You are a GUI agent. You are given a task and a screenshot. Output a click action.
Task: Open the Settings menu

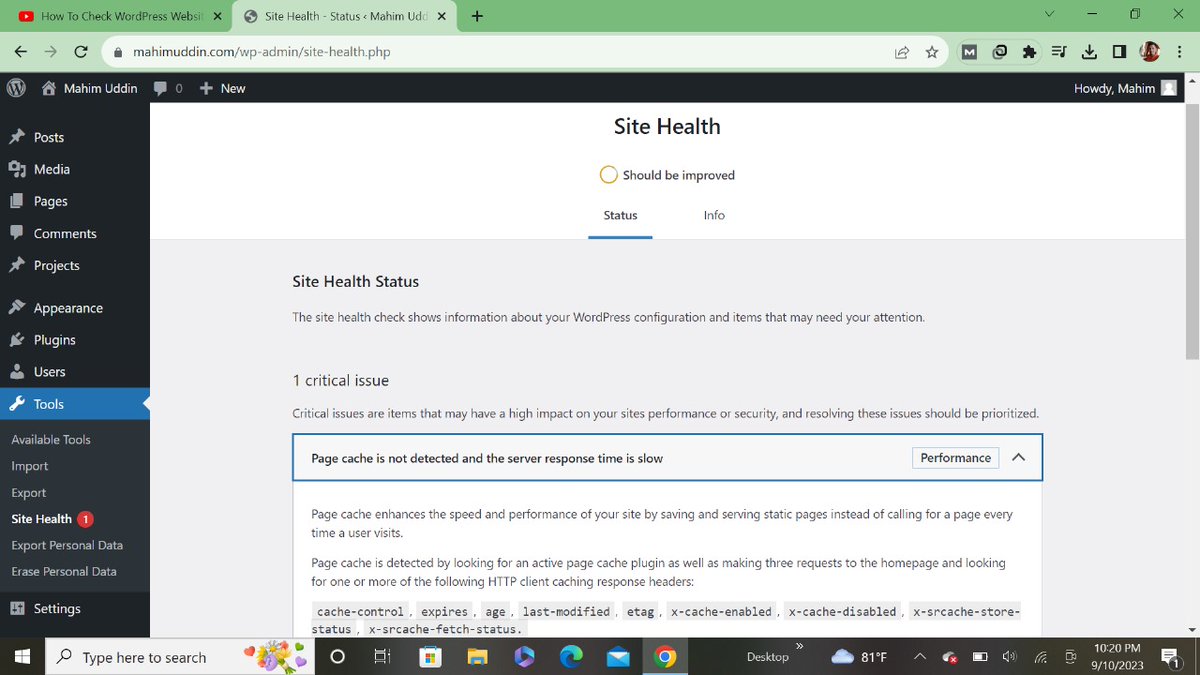[56, 608]
